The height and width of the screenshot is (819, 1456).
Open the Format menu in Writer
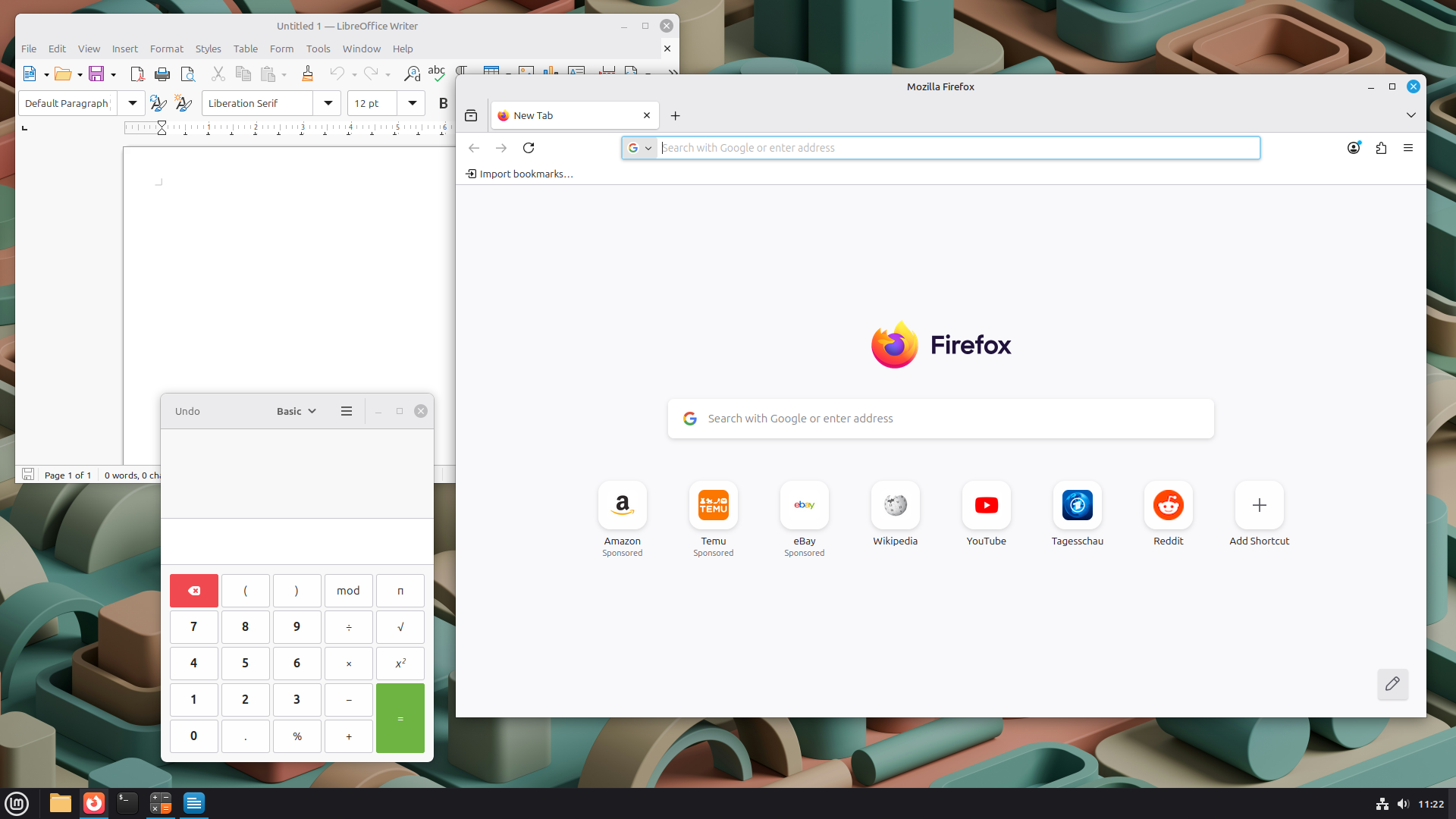tap(166, 49)
